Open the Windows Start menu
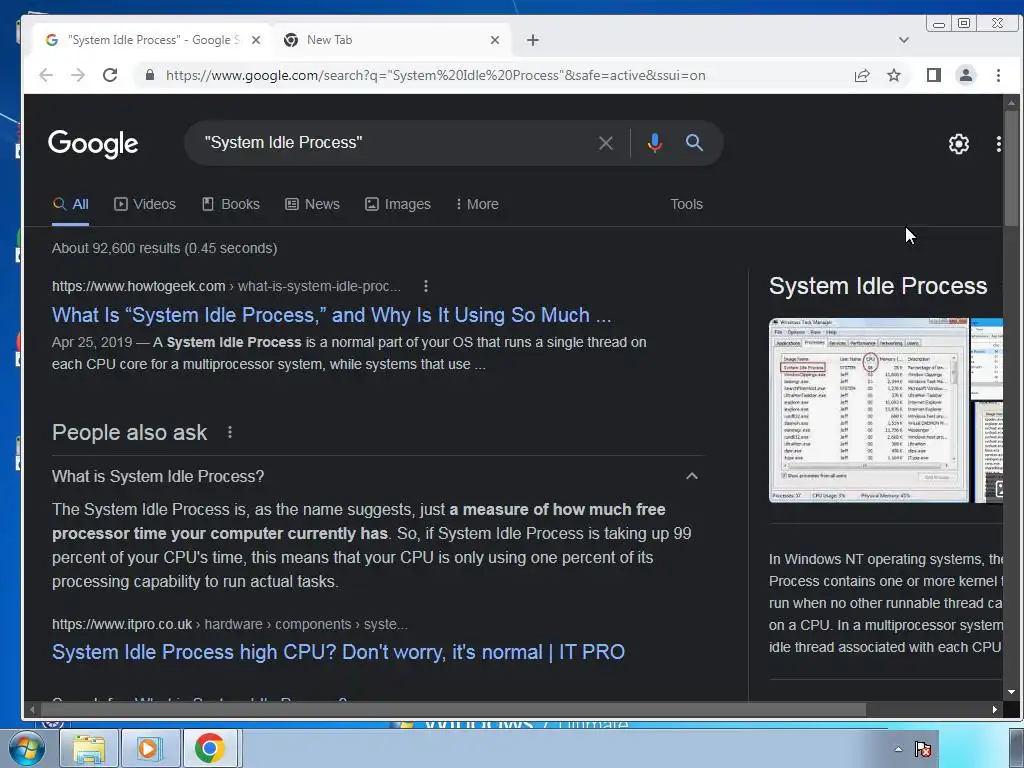Image resolution: width=1024 pixels, height=768 pixels. (x=27, y=748)
